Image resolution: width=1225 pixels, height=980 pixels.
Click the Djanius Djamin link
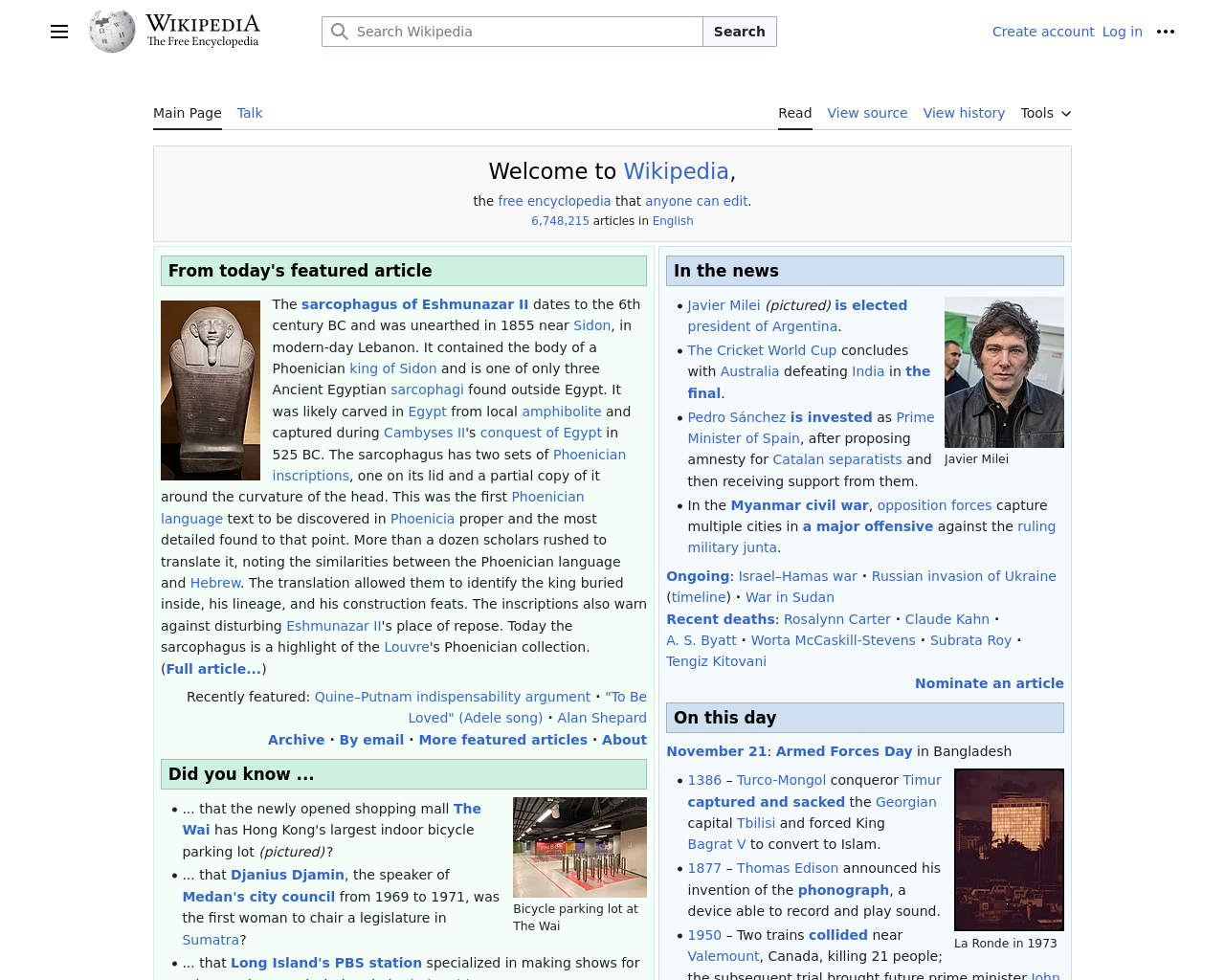coord(287,875)
